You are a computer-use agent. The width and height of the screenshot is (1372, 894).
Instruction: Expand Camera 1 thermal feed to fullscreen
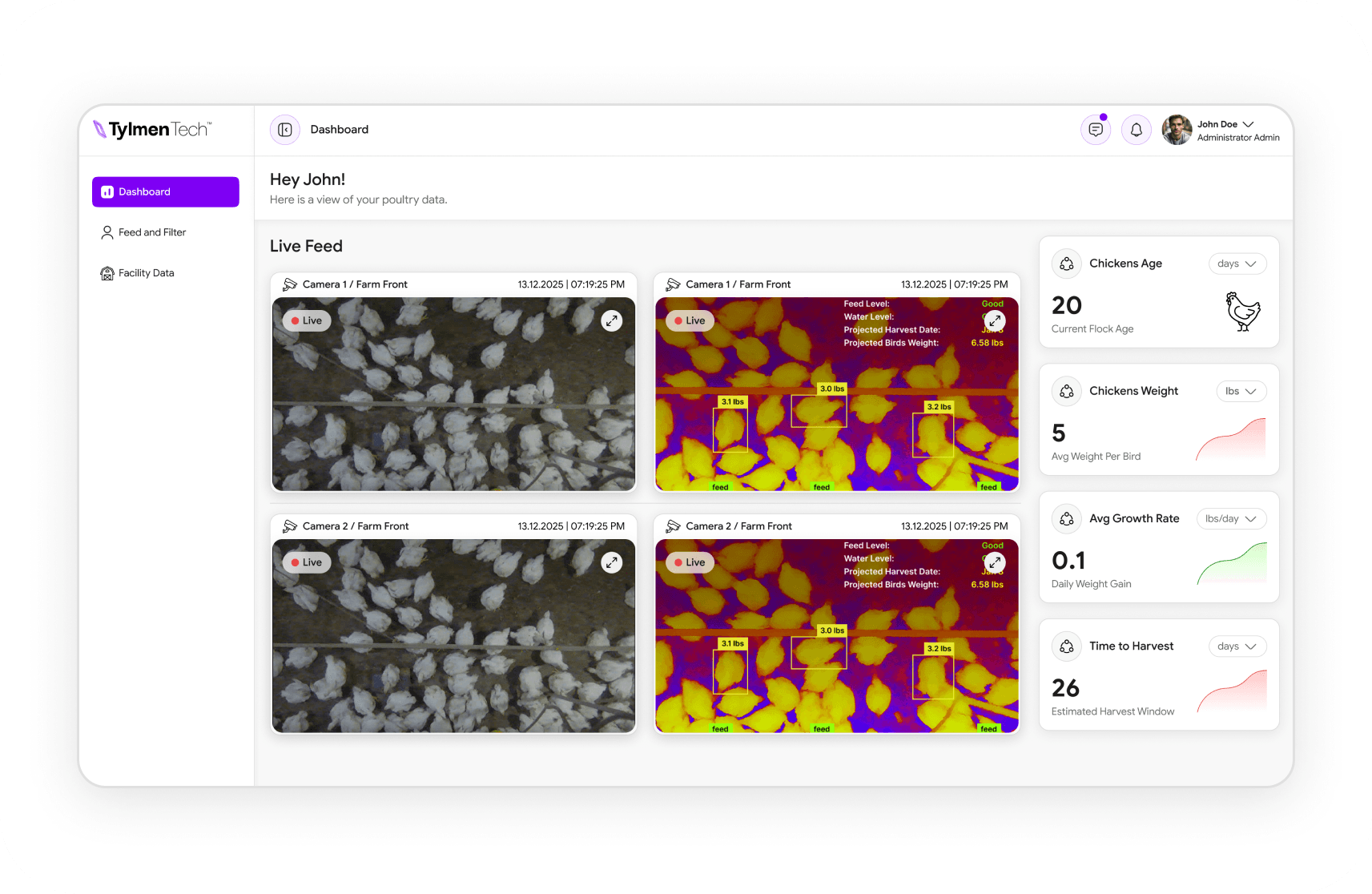click(995, 320)
